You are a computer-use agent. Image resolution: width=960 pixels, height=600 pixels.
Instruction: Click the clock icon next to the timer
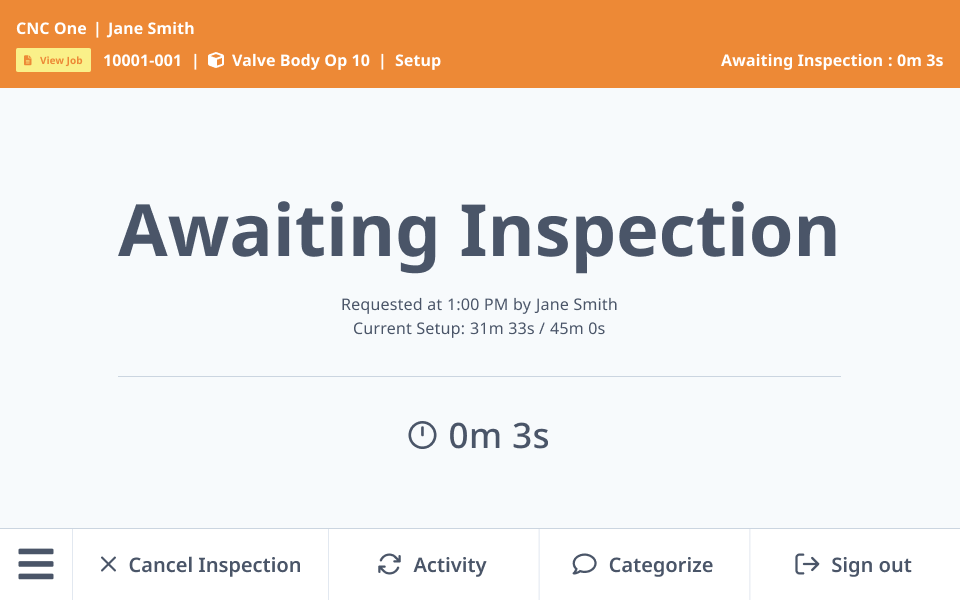421,435
